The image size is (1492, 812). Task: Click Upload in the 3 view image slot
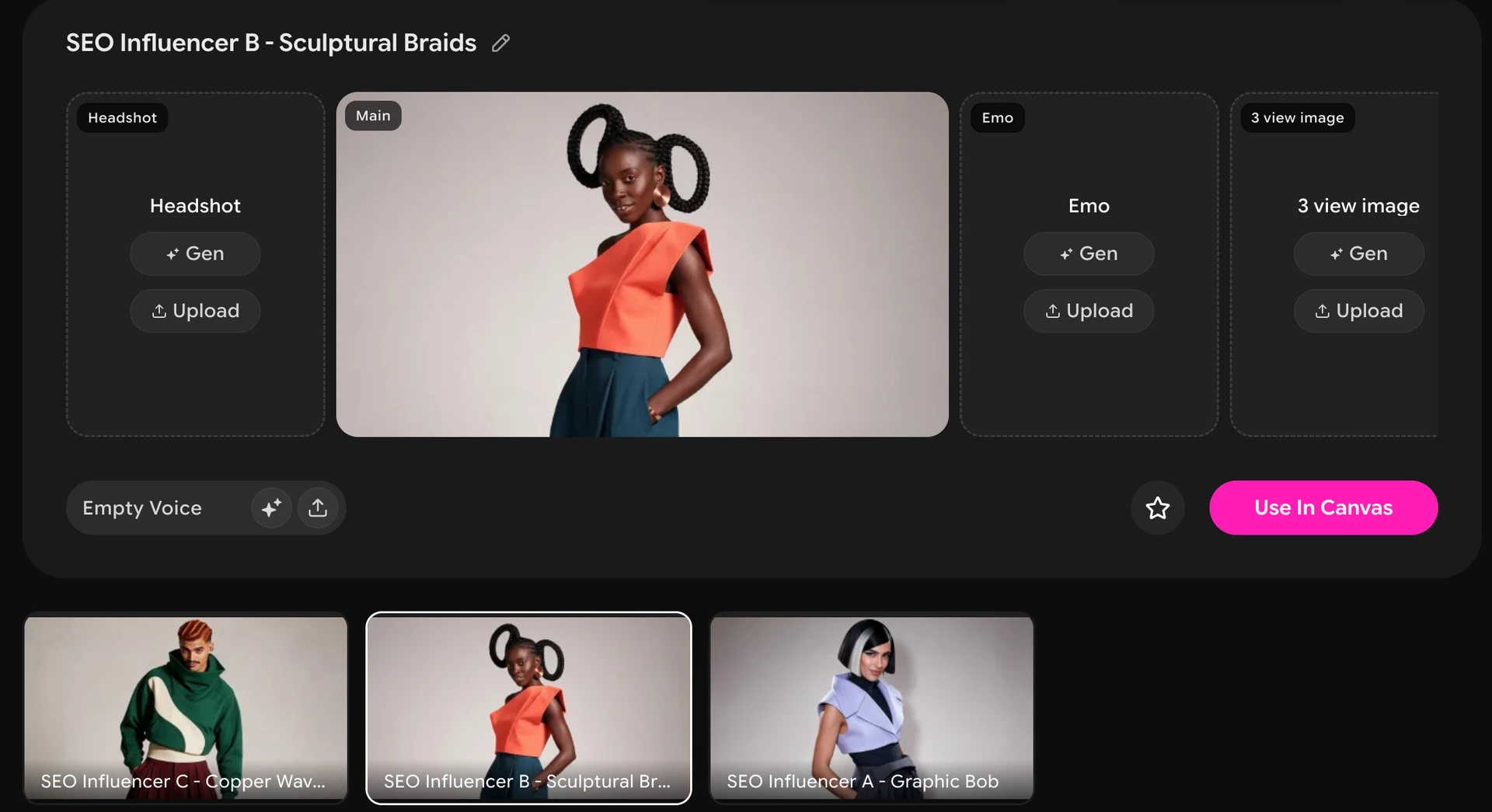tap(1358, 311)
